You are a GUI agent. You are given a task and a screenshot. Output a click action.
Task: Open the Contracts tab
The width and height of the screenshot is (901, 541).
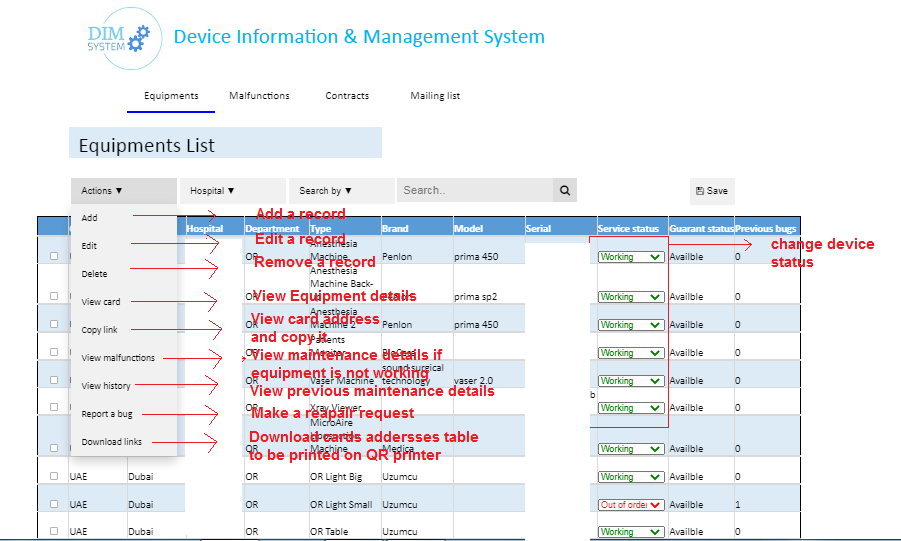click(347, 96)
